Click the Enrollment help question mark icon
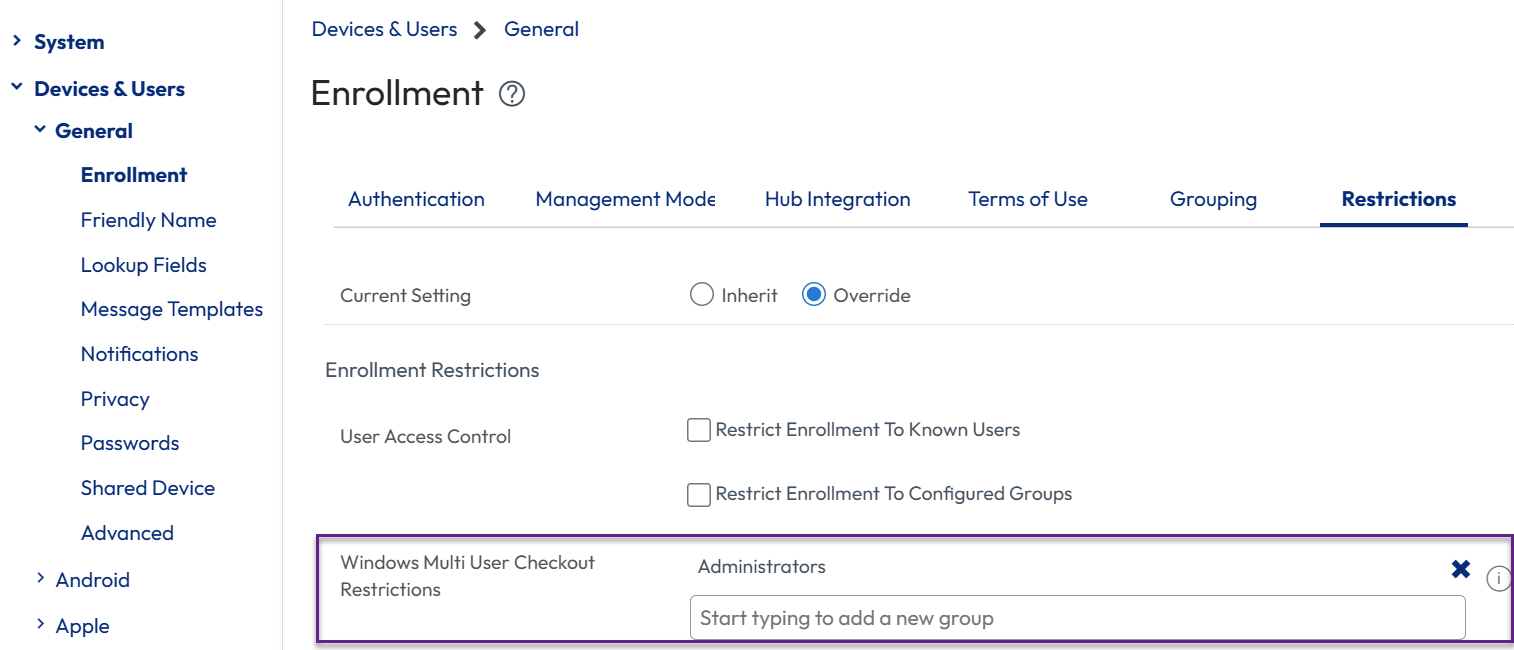This screenshot has height=650, width=1514. (512, 94)
